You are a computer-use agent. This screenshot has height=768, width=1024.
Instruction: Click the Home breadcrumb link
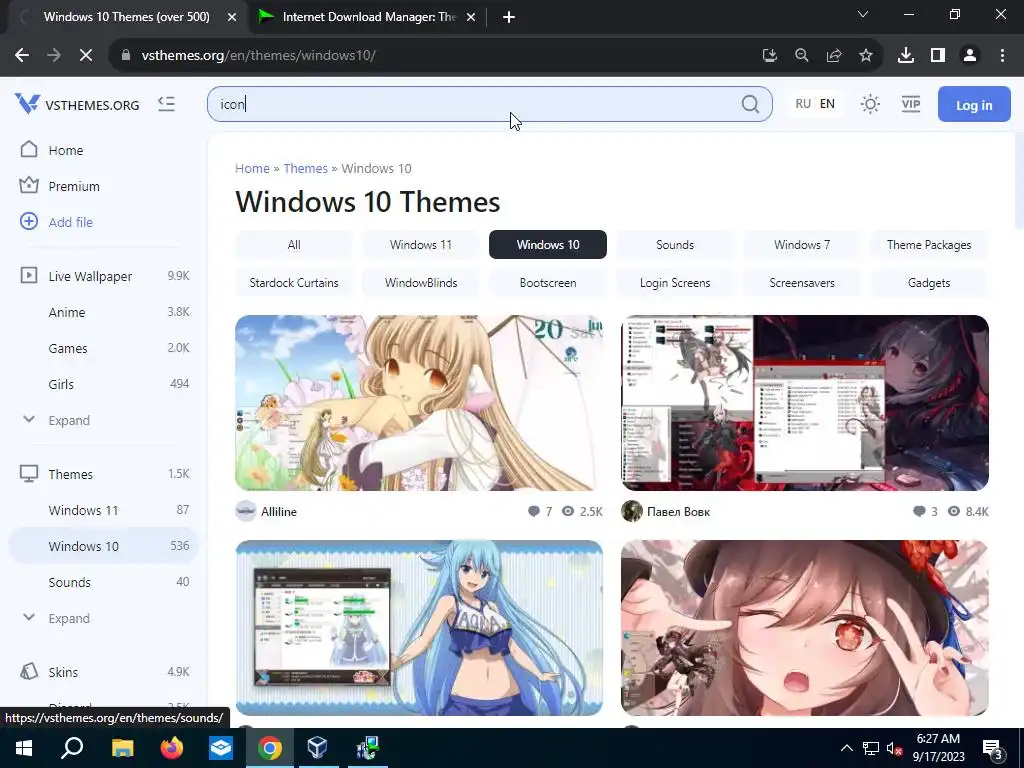(252, 168)
